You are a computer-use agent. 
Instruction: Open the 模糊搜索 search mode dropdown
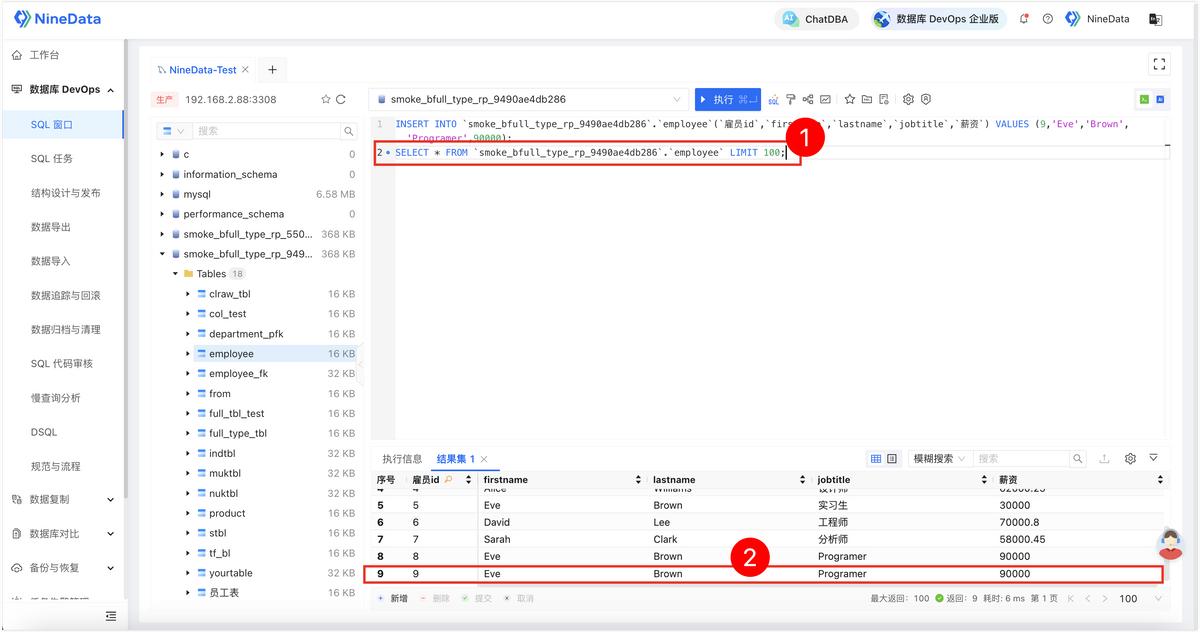[939, 458]
